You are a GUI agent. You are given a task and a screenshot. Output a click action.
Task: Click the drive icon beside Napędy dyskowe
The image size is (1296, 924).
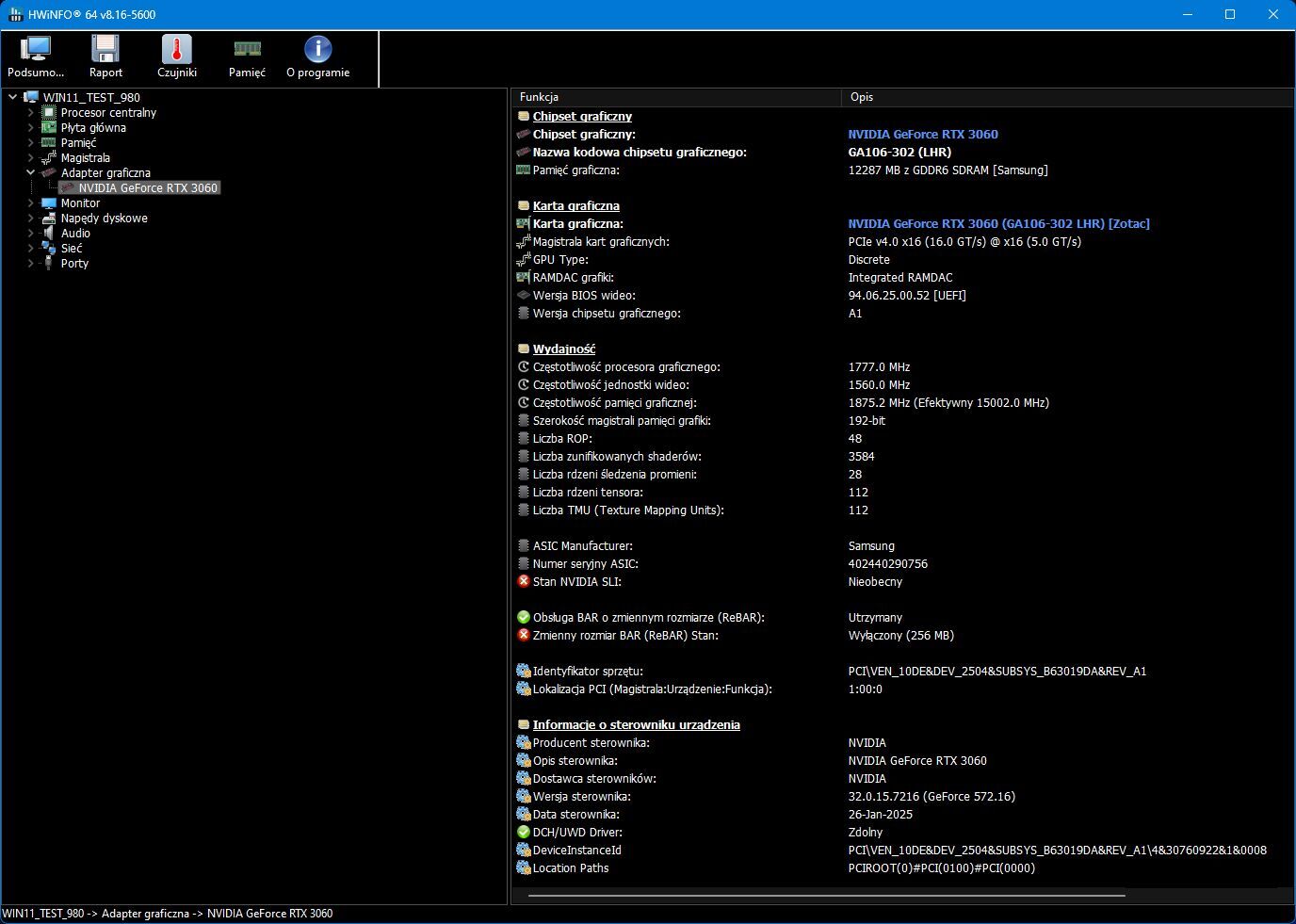[49, 218]
